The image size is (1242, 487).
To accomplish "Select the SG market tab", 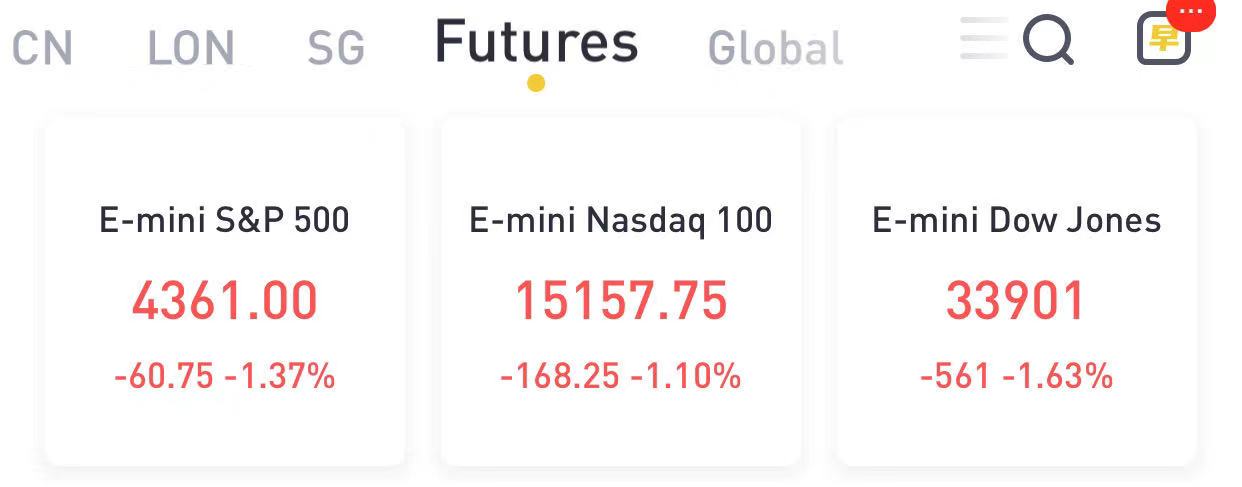I will (x=336, y=47).
